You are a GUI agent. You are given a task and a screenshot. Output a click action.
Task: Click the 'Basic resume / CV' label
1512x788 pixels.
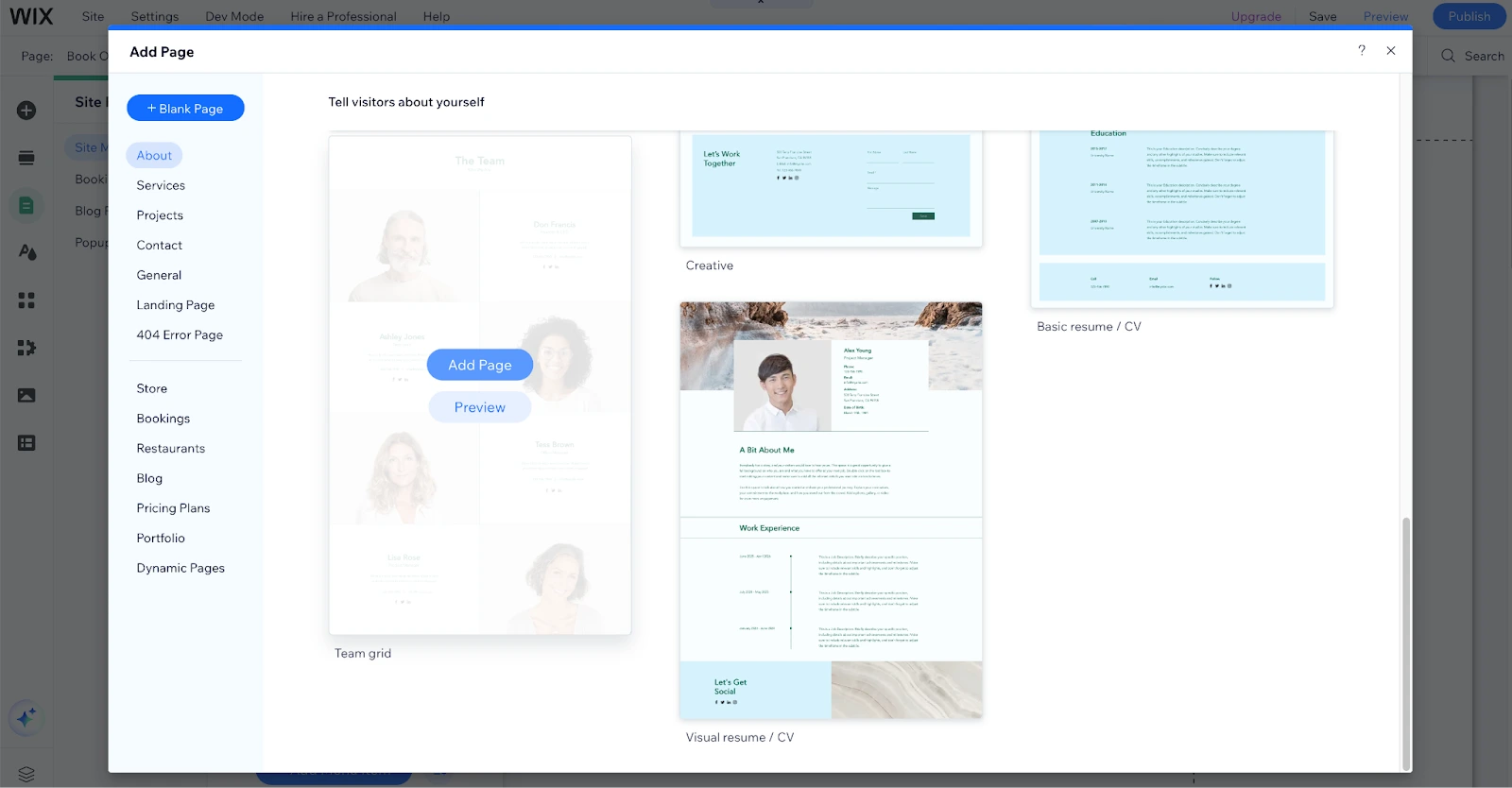(x=1089, y=327)
